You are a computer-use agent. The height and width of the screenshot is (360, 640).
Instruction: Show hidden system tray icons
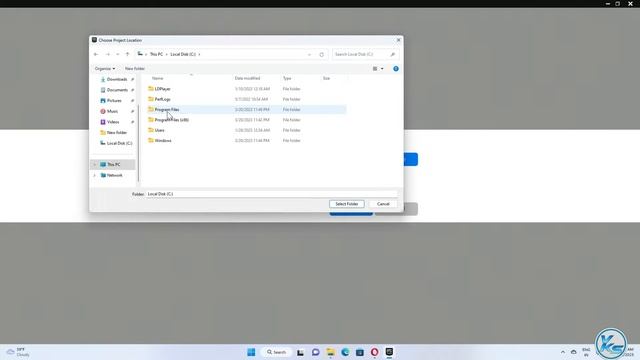coord(563,352)
